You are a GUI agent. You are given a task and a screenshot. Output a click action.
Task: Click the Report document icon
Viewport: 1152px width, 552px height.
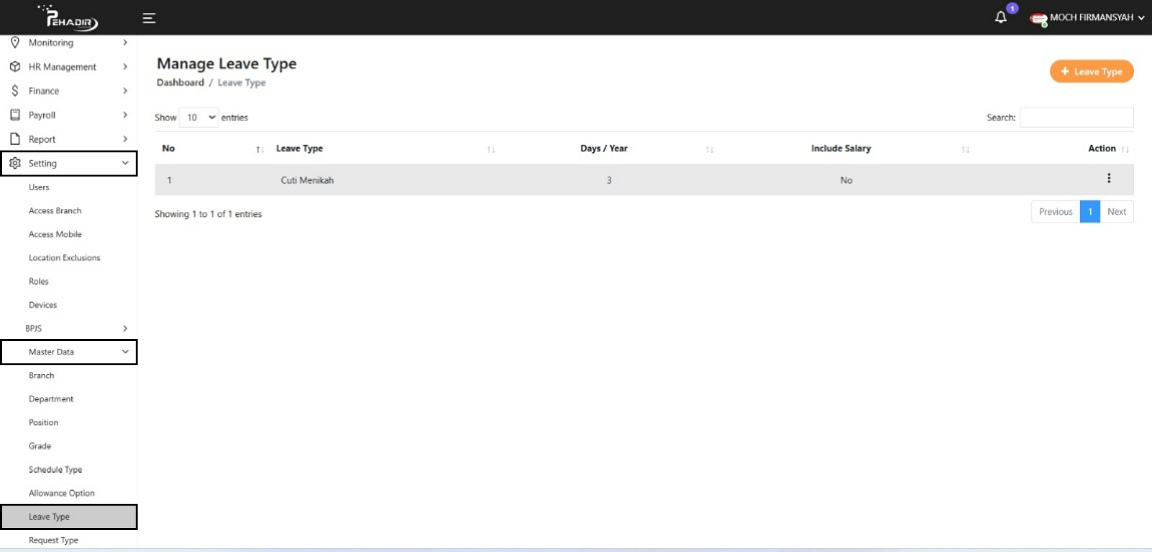15,139
